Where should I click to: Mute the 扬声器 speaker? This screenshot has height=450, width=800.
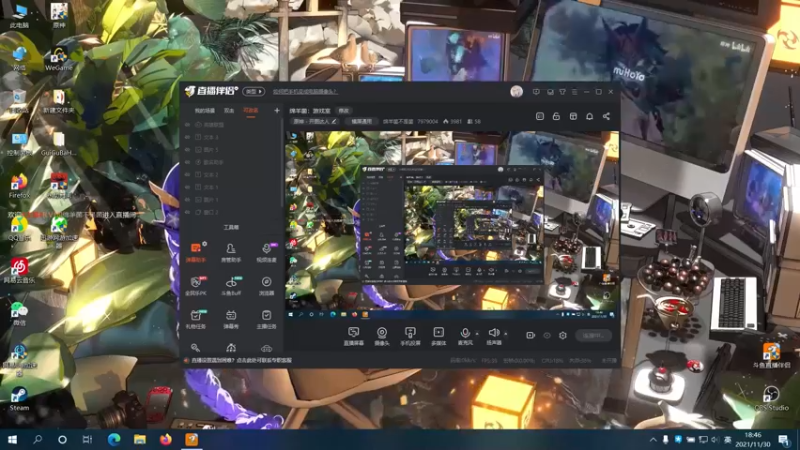point(493,336)
